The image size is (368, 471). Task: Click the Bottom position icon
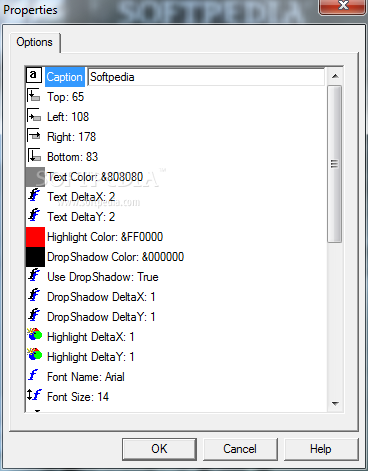tap(34, 155)
